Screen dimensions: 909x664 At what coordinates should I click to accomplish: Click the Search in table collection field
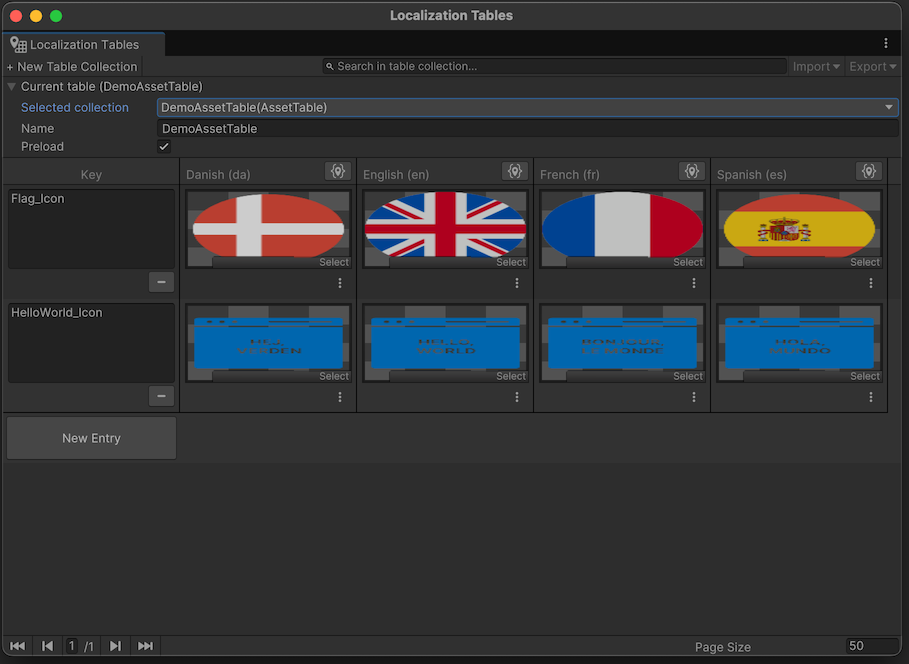pos(555,67)
